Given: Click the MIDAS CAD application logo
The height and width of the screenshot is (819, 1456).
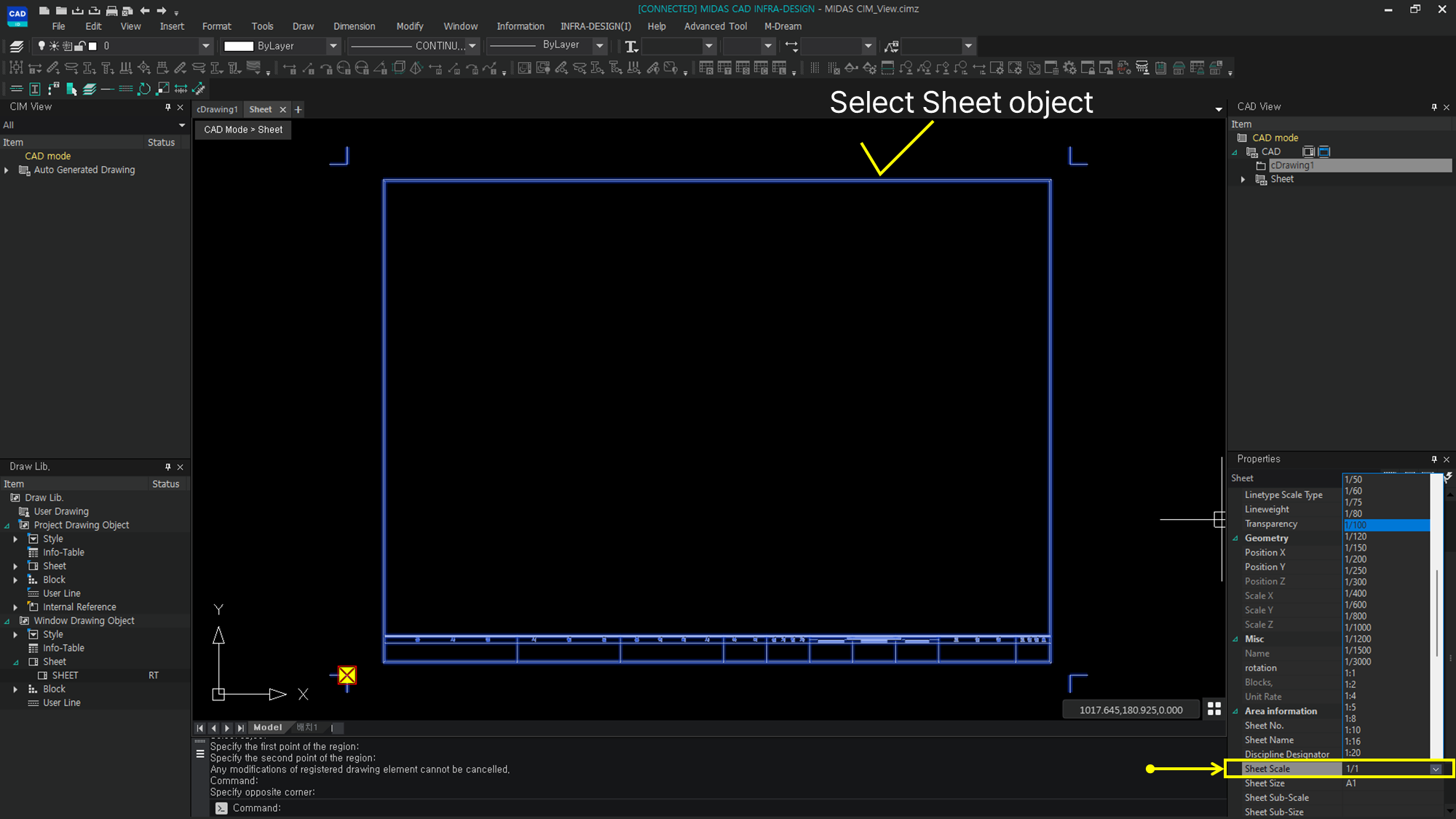Looking at the screenshot, I should (17, 15).
